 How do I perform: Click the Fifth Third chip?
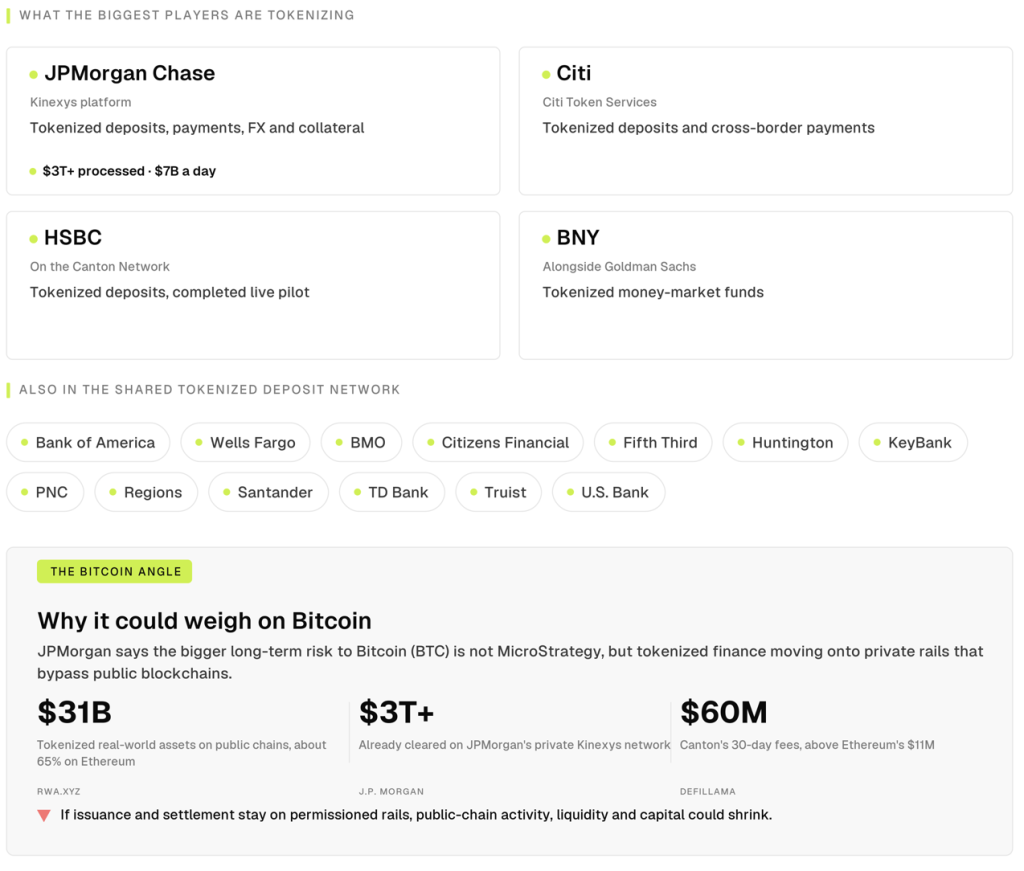point(653,443)
